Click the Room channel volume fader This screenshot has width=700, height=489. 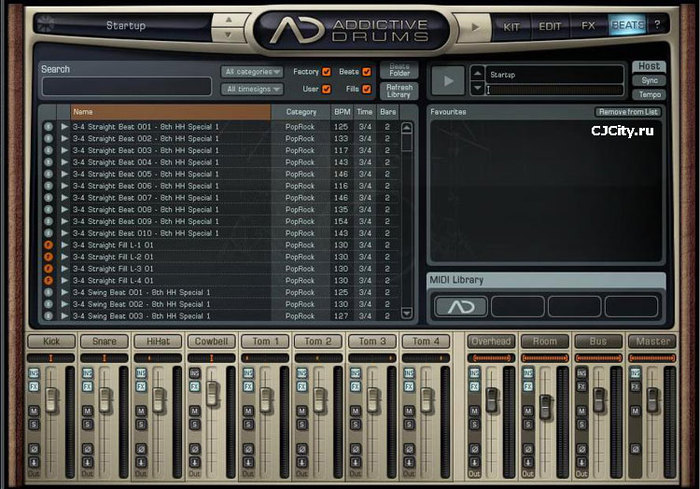tap(545, 406)
